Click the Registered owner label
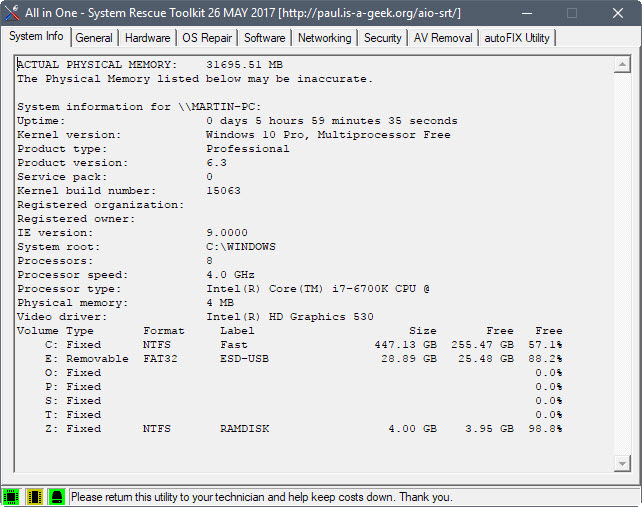Viewport: 642px width, 507px height. tap(76, 219)
